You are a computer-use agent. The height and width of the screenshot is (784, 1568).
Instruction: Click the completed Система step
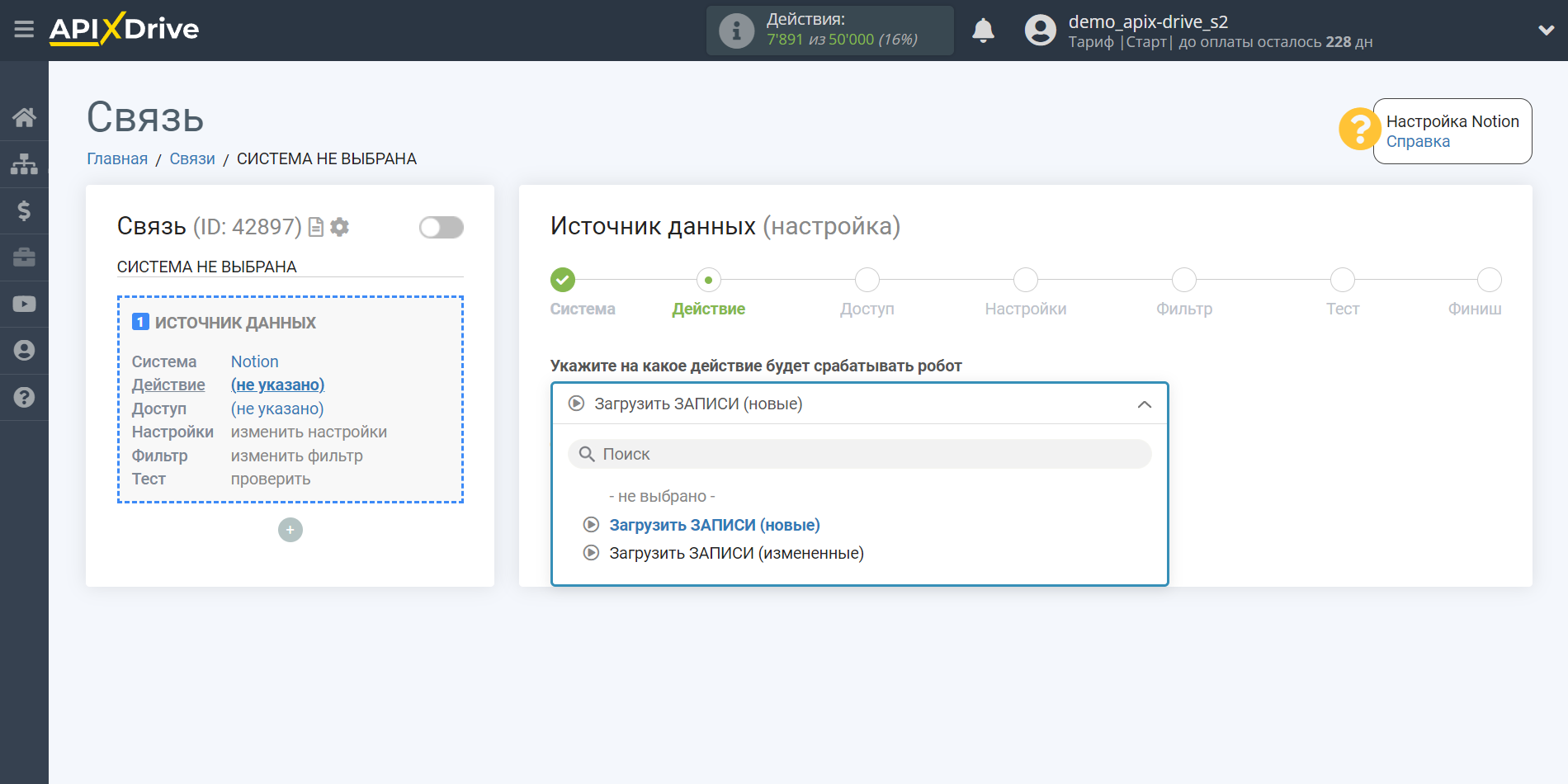point(563,280)
